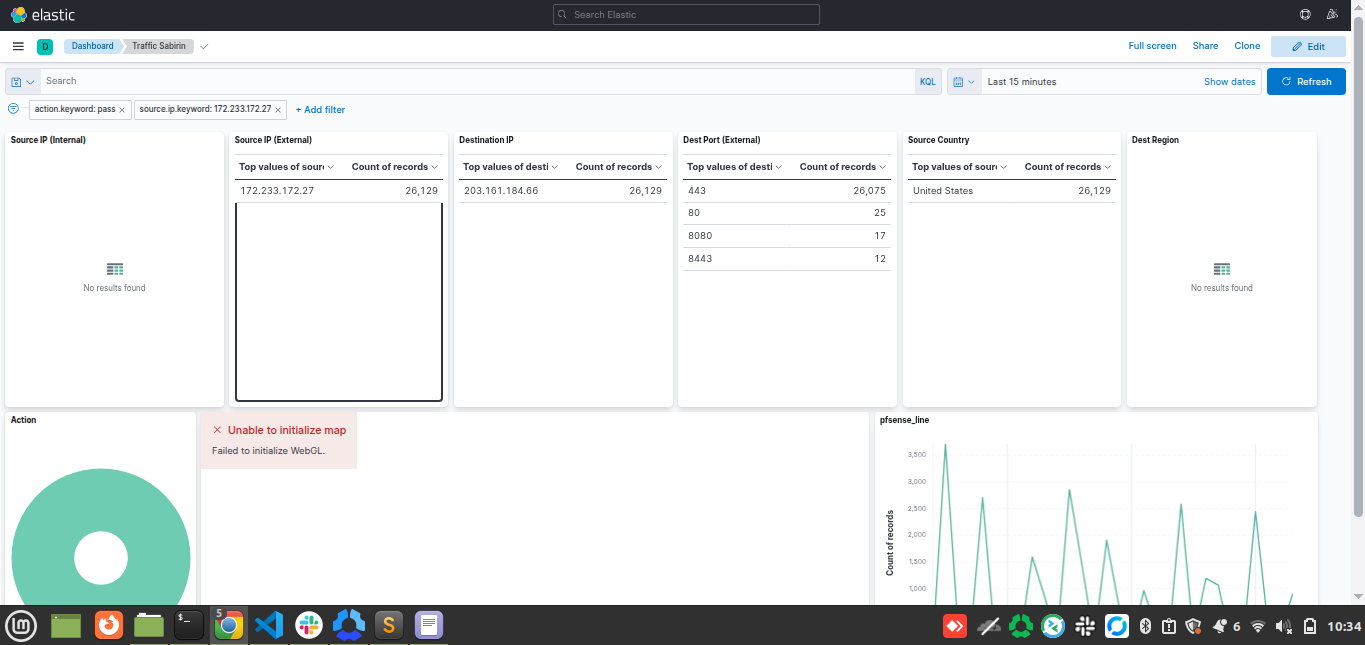1365x645 pixels.
Task: Open the filter options menu icon
Action: (13, 109)
